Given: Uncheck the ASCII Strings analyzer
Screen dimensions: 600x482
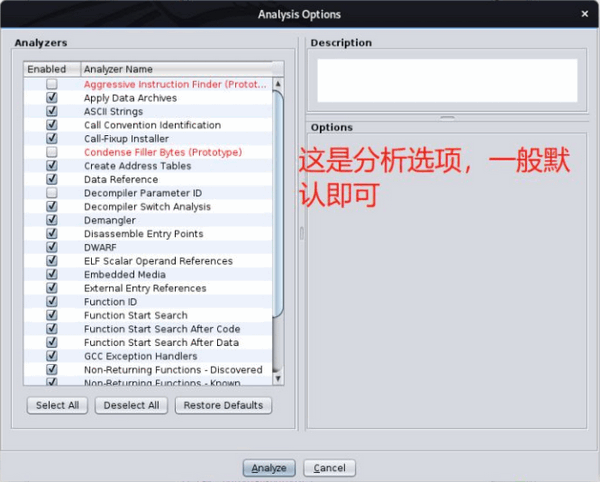Looking at the screenshot, I should pos(52,111).
